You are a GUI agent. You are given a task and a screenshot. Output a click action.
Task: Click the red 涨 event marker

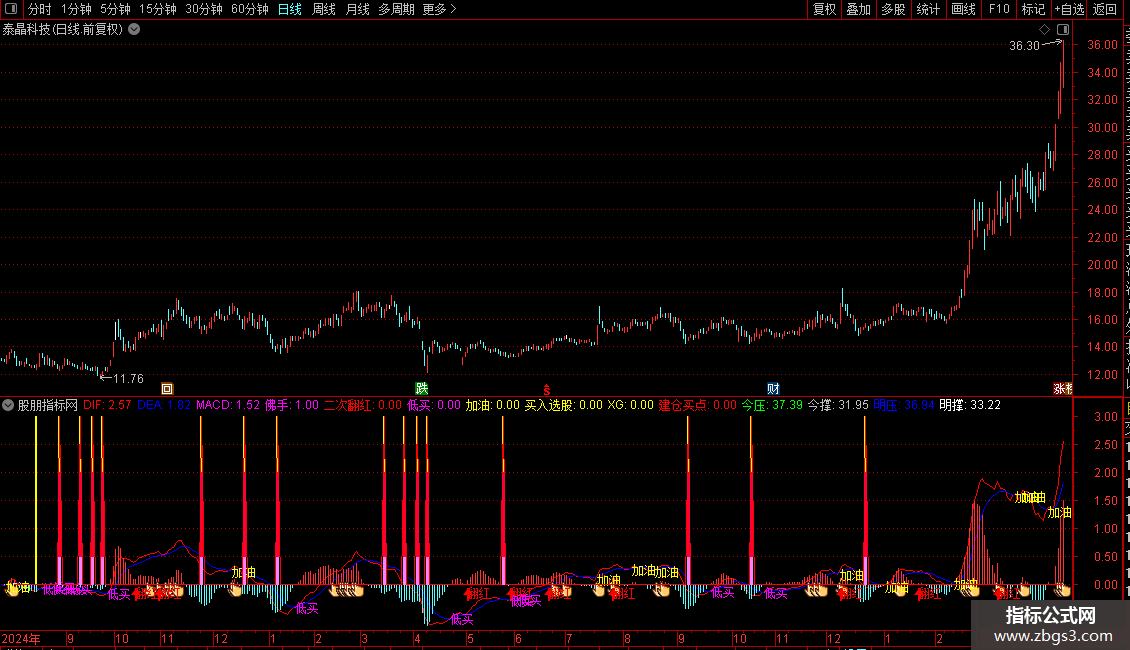pyautogui.click(x=1063, y=388)
